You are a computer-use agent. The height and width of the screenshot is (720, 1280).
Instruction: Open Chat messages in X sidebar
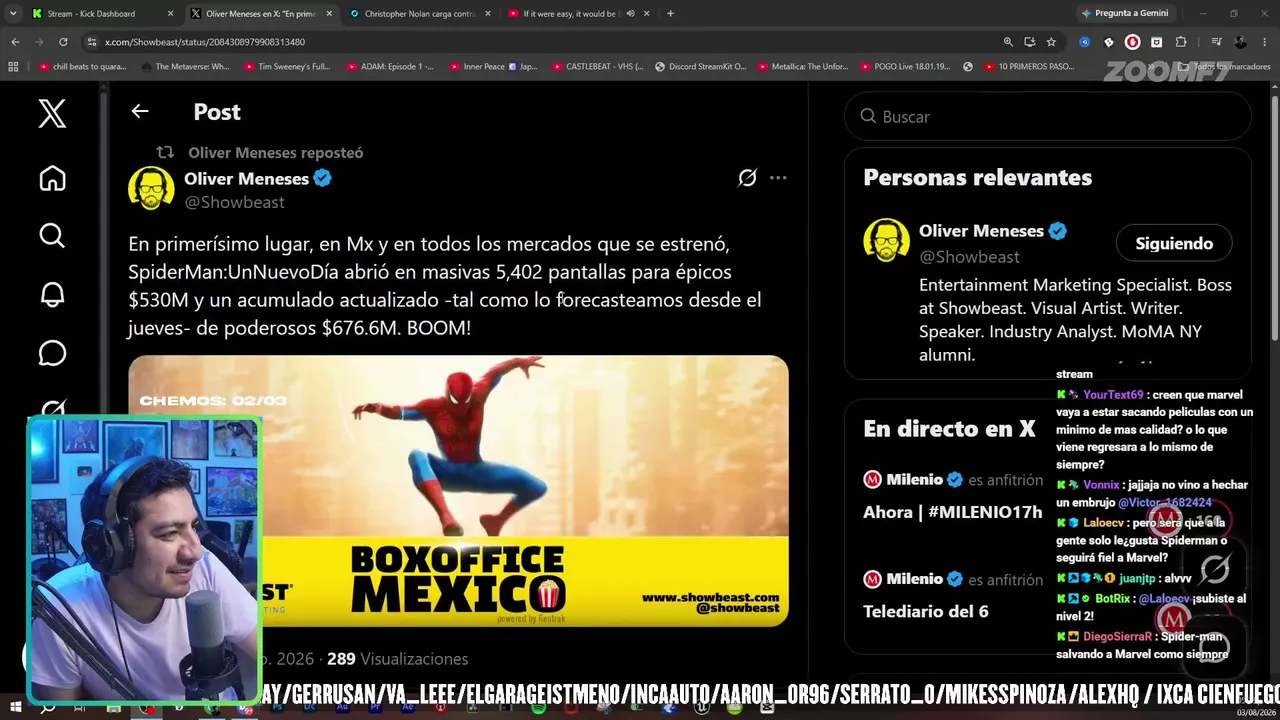click(52, 353)
